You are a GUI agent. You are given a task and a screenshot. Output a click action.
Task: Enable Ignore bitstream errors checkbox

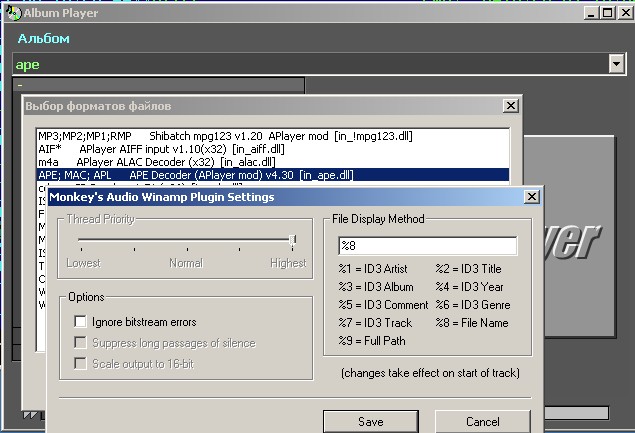click(x=80, y=322)
